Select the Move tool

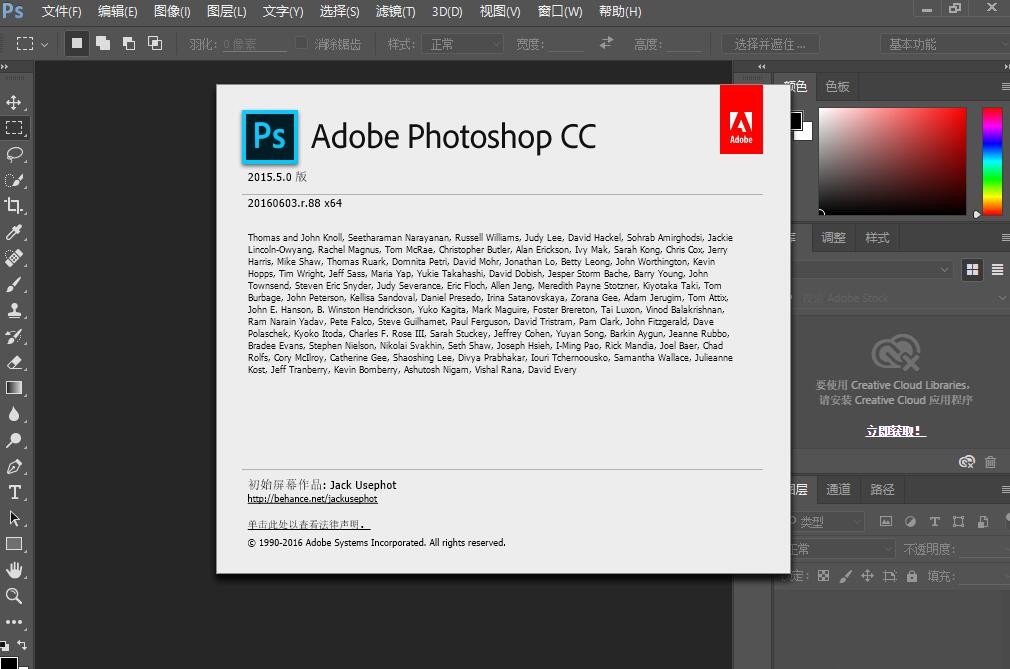(x=14, y=102)
